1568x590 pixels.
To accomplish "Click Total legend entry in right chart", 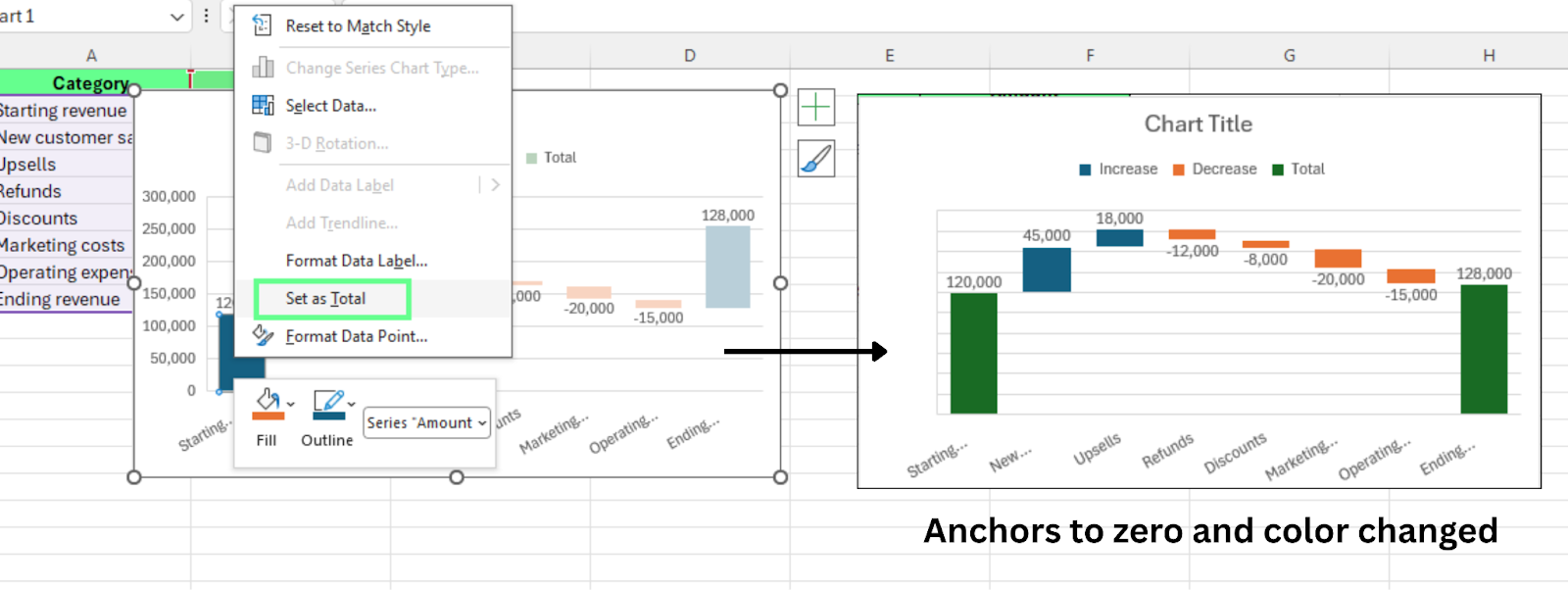I will (1298, 170).
